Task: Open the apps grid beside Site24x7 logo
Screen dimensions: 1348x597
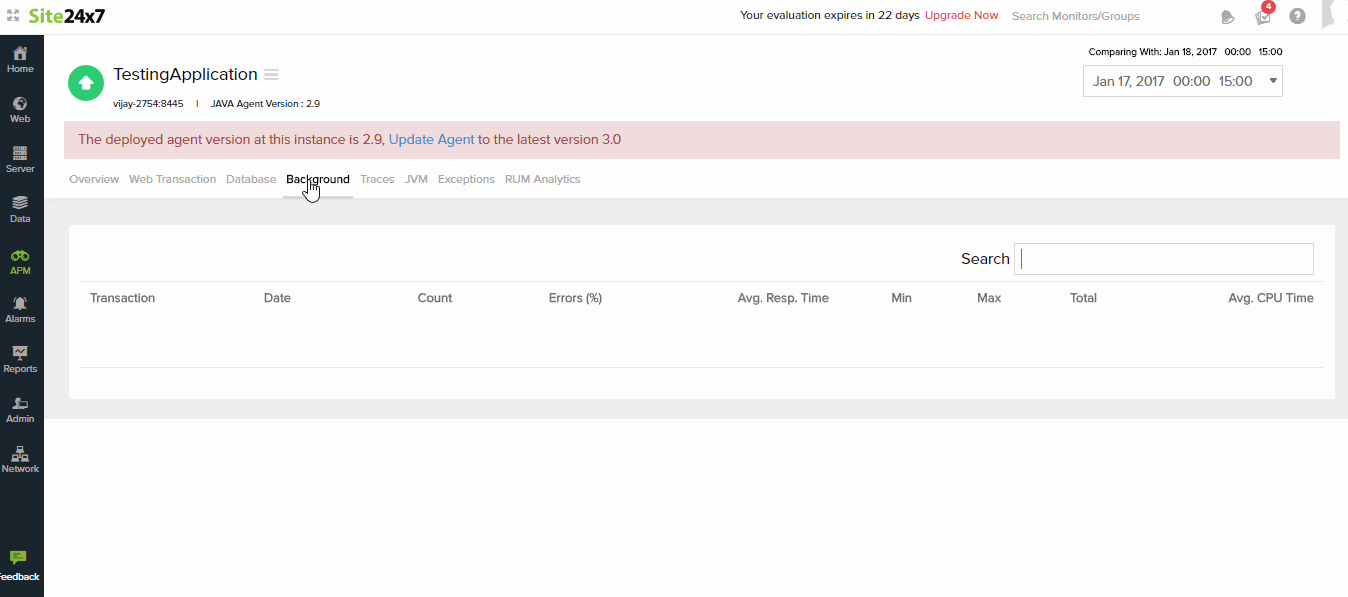Action: pyautogui.click(x=13, y=16)
